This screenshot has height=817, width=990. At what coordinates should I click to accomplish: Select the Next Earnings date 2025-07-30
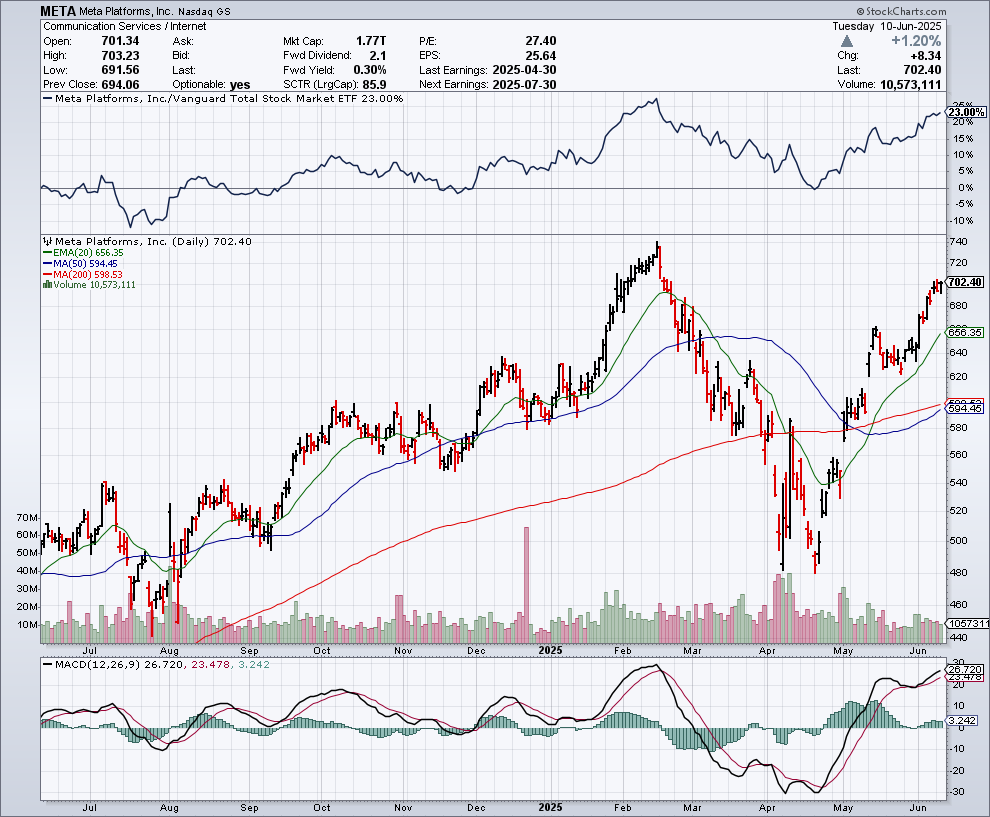(x=524, y=85)
